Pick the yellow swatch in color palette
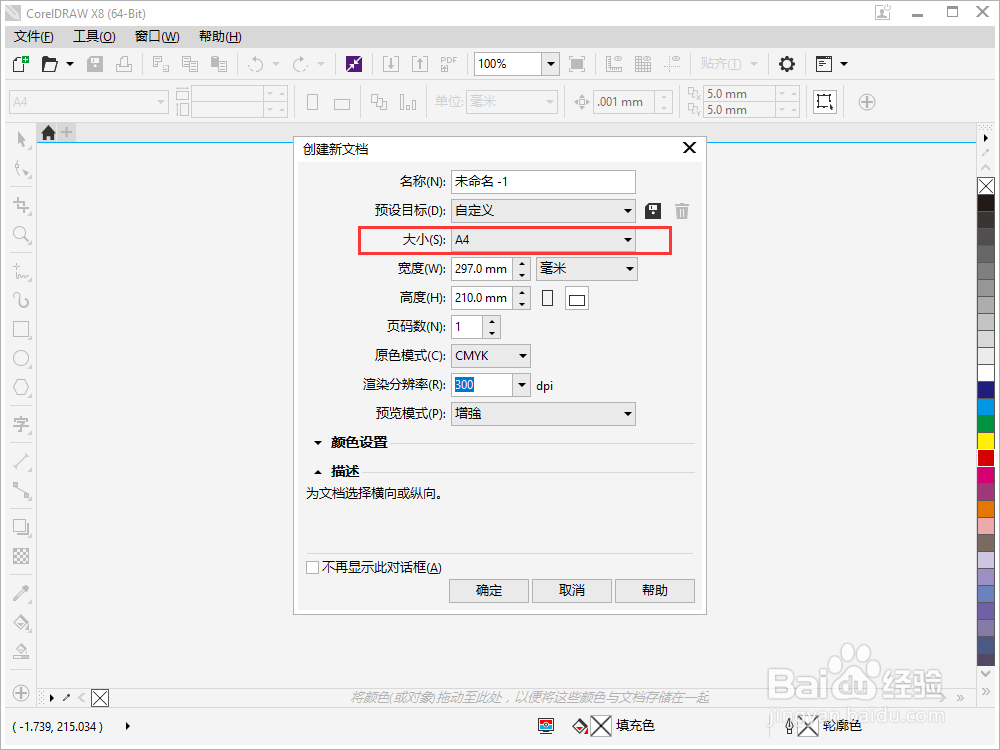This screenshot has width=1000, height=750. [x=986, y=441]
